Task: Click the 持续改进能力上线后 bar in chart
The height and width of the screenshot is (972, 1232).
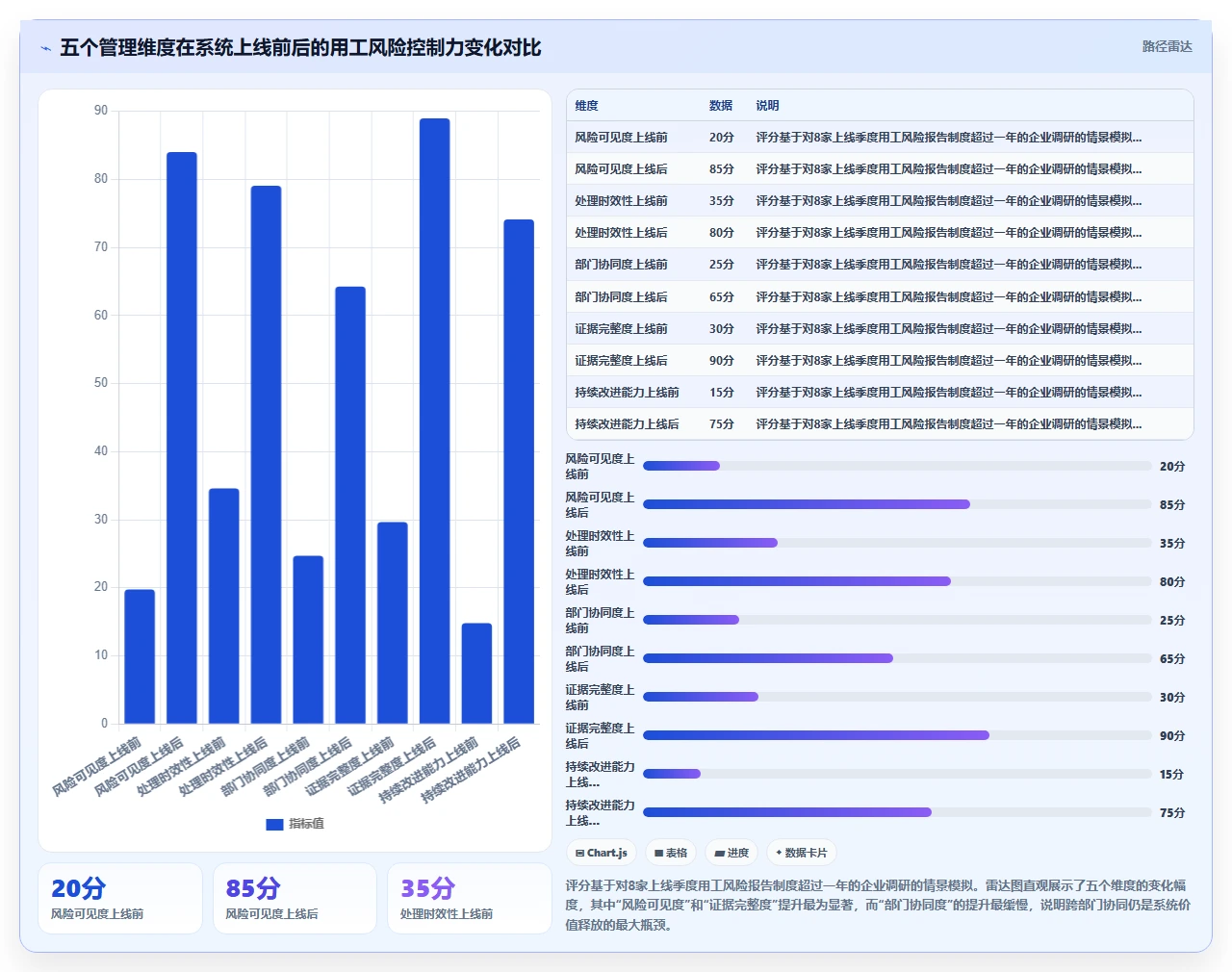Action: tap(519, 472)
